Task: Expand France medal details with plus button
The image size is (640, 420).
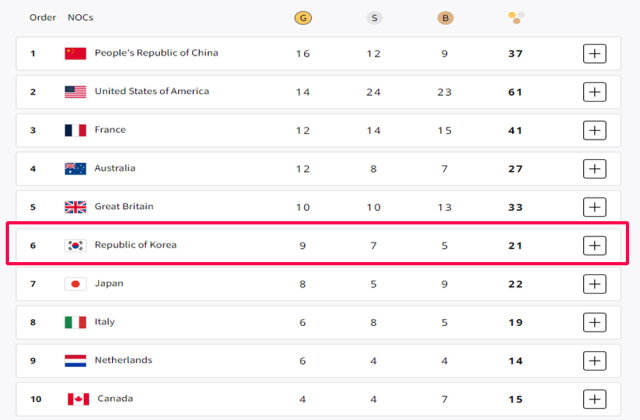Action: pos(595,130)
